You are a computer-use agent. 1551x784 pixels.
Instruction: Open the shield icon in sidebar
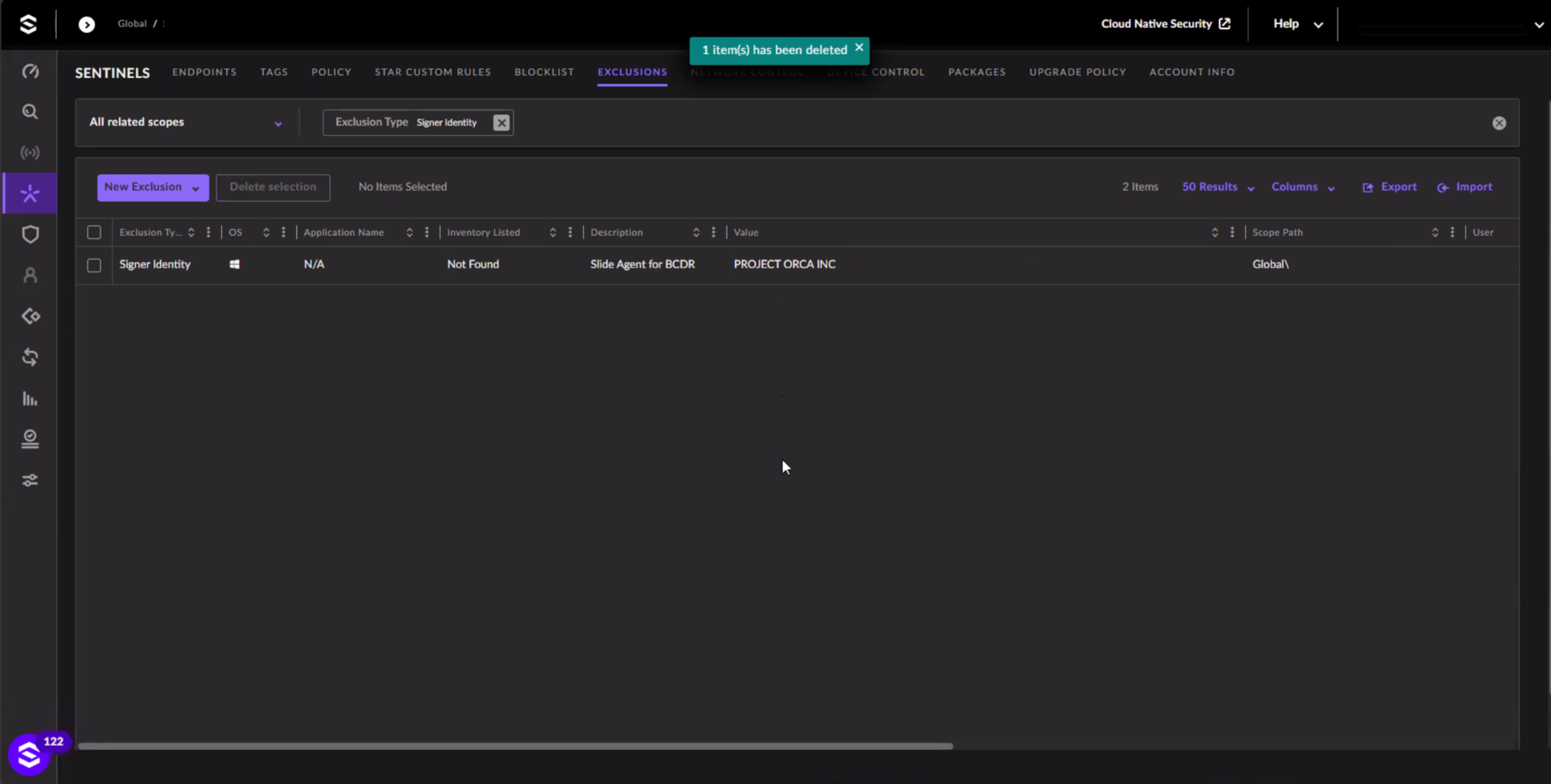tap(30, 234)
